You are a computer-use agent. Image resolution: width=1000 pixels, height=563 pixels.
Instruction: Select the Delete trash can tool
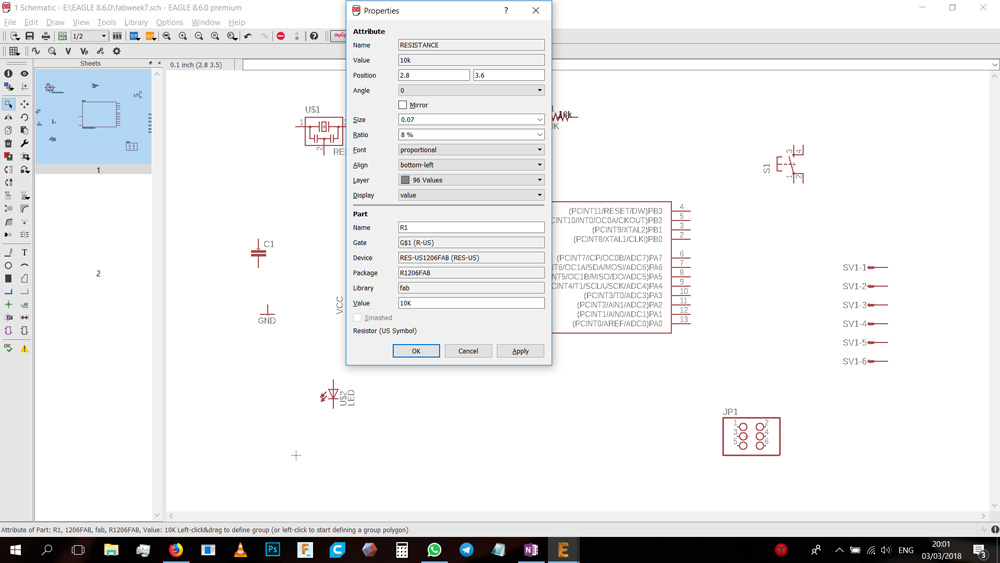point(8,143)
